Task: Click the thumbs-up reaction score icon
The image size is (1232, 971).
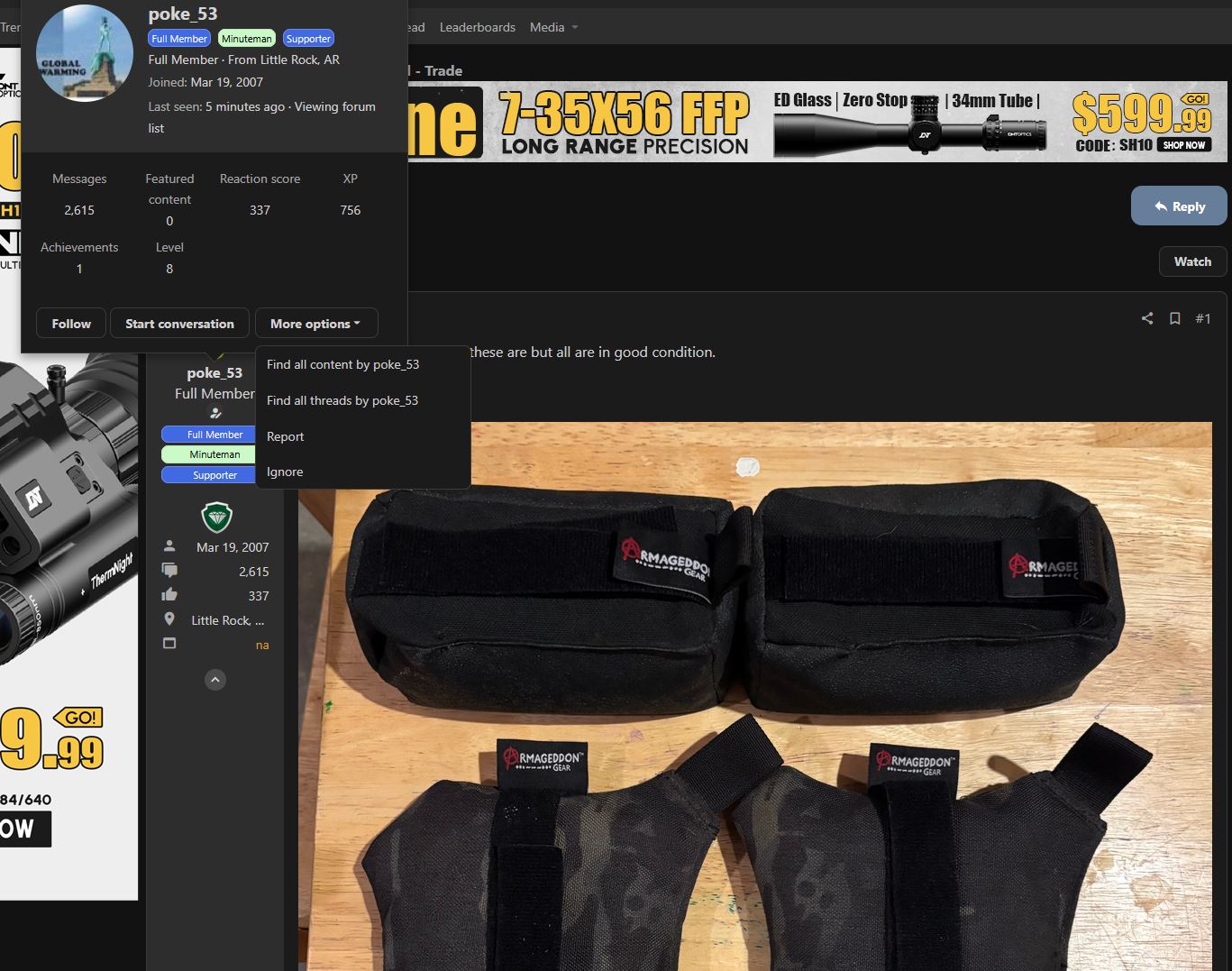Action: (x=169, y=595)
